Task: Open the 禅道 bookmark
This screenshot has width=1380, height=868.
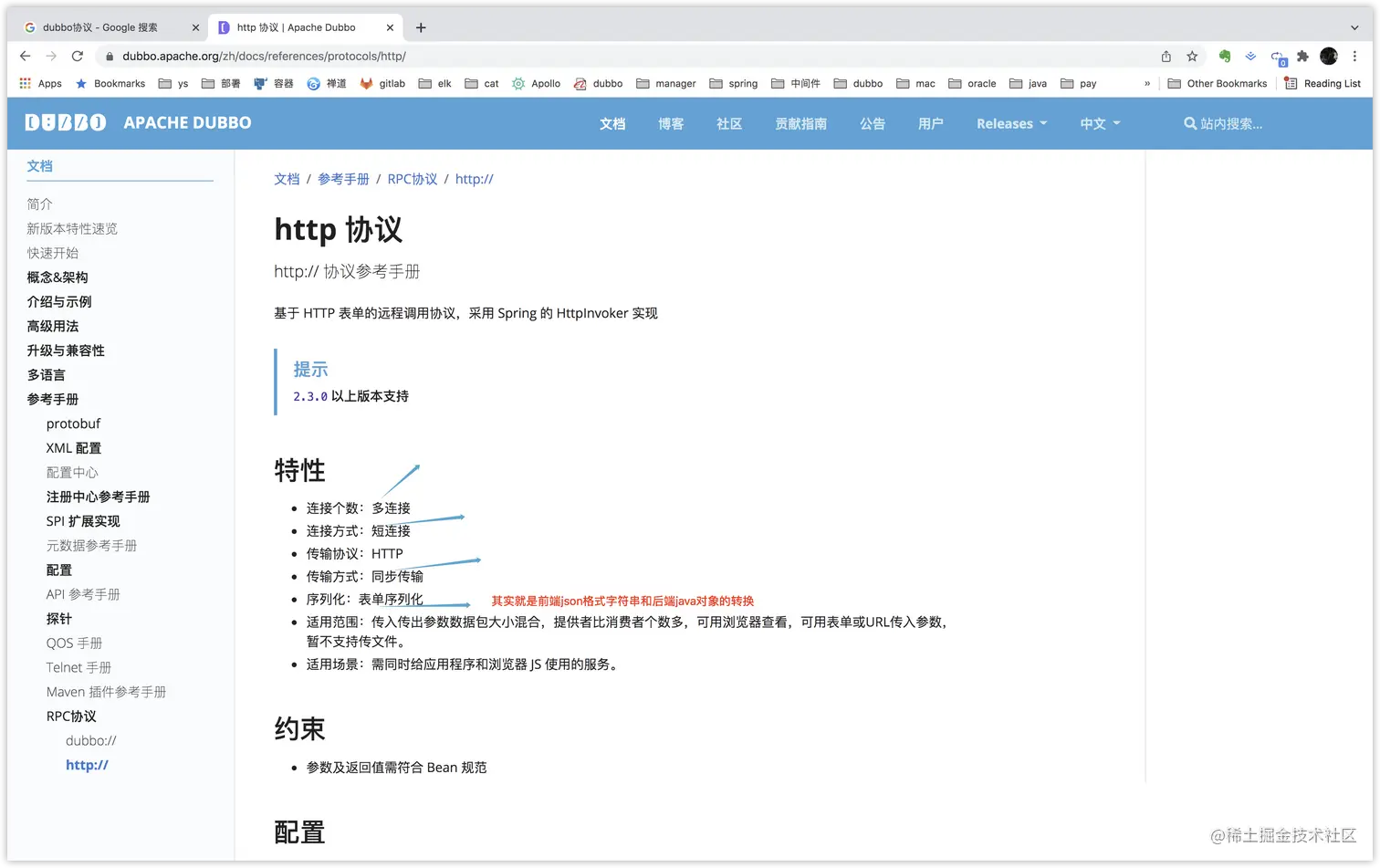Action: (x=327, y=83)
